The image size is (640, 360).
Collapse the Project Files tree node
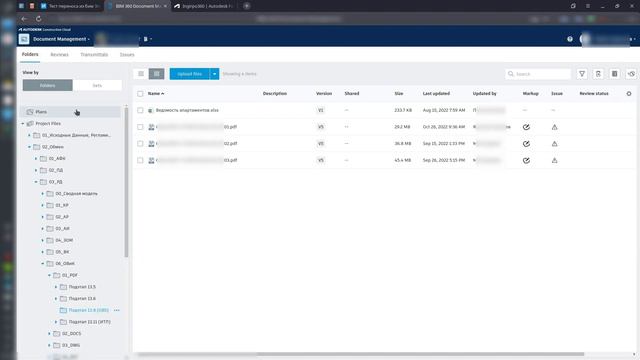(23, 123)
